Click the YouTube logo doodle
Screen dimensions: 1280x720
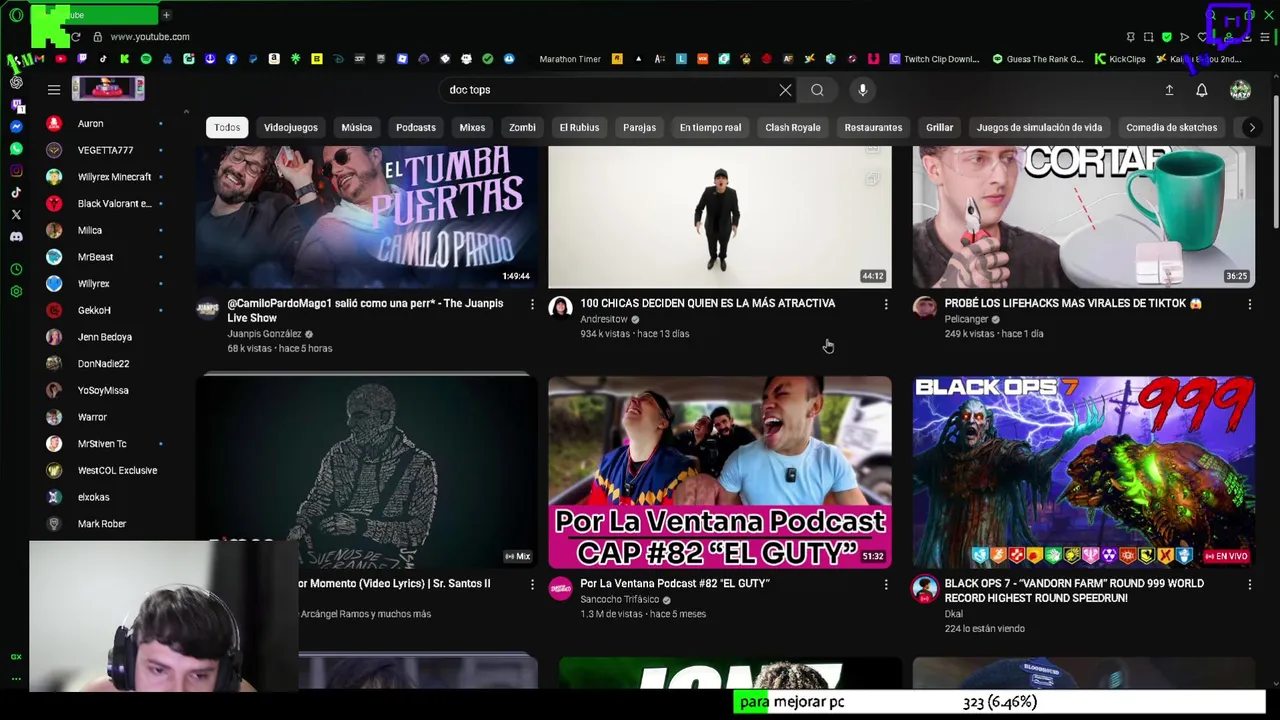pyautogui.click(x=108, y=89)
